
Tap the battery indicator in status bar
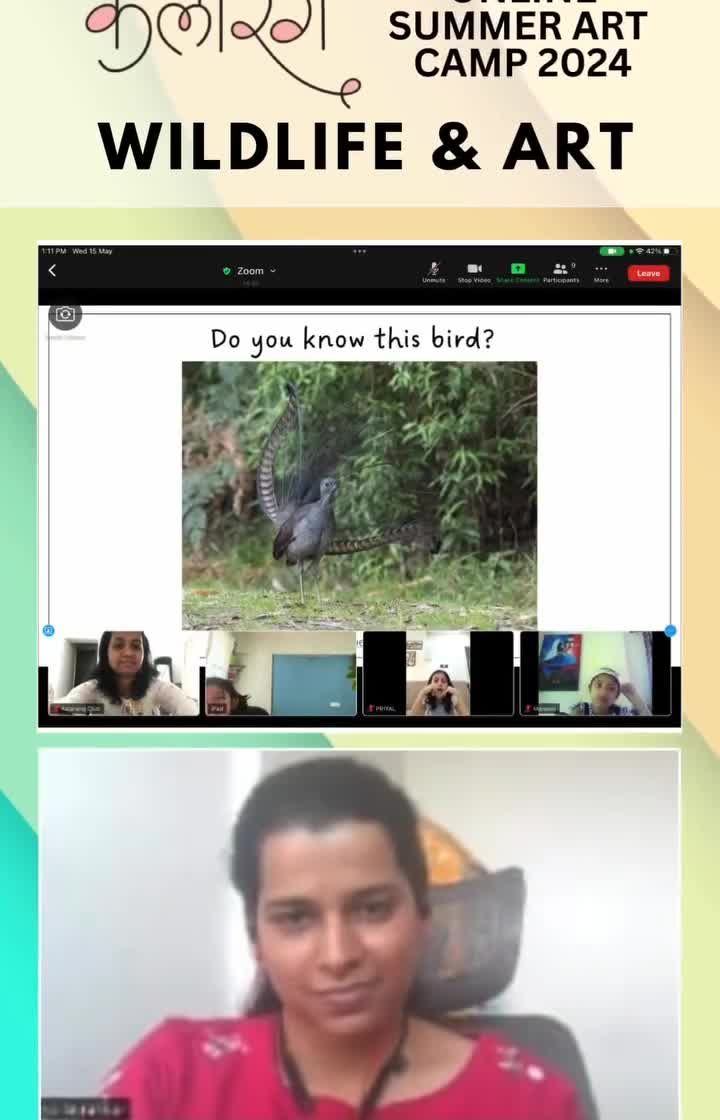pos(611,251)
